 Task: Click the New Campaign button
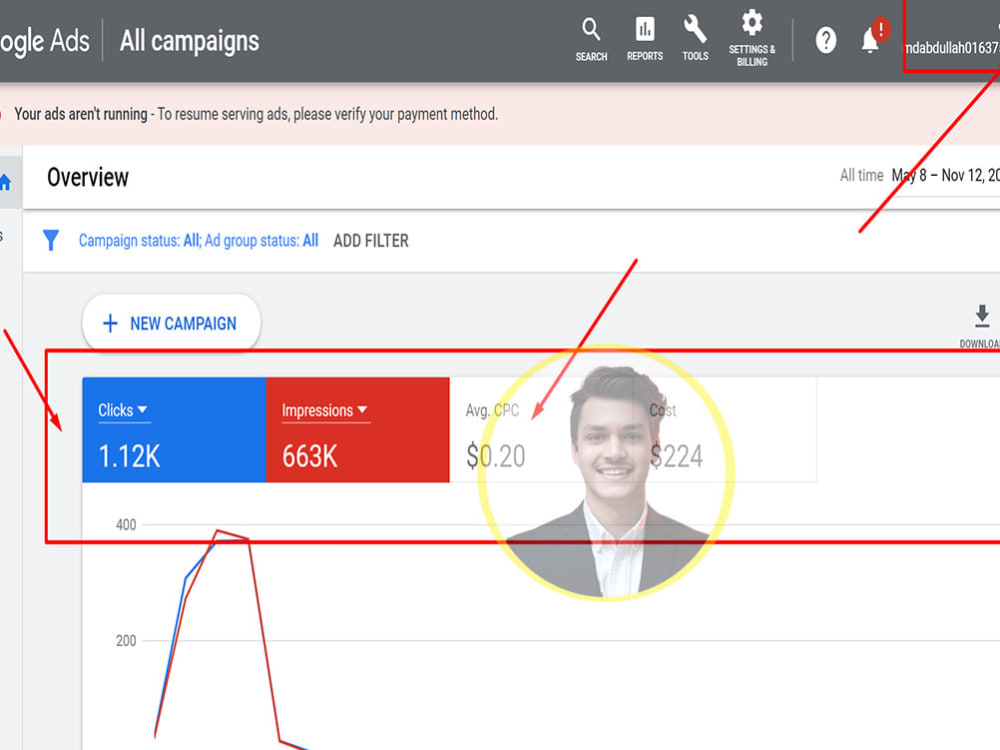pos(172,323)
